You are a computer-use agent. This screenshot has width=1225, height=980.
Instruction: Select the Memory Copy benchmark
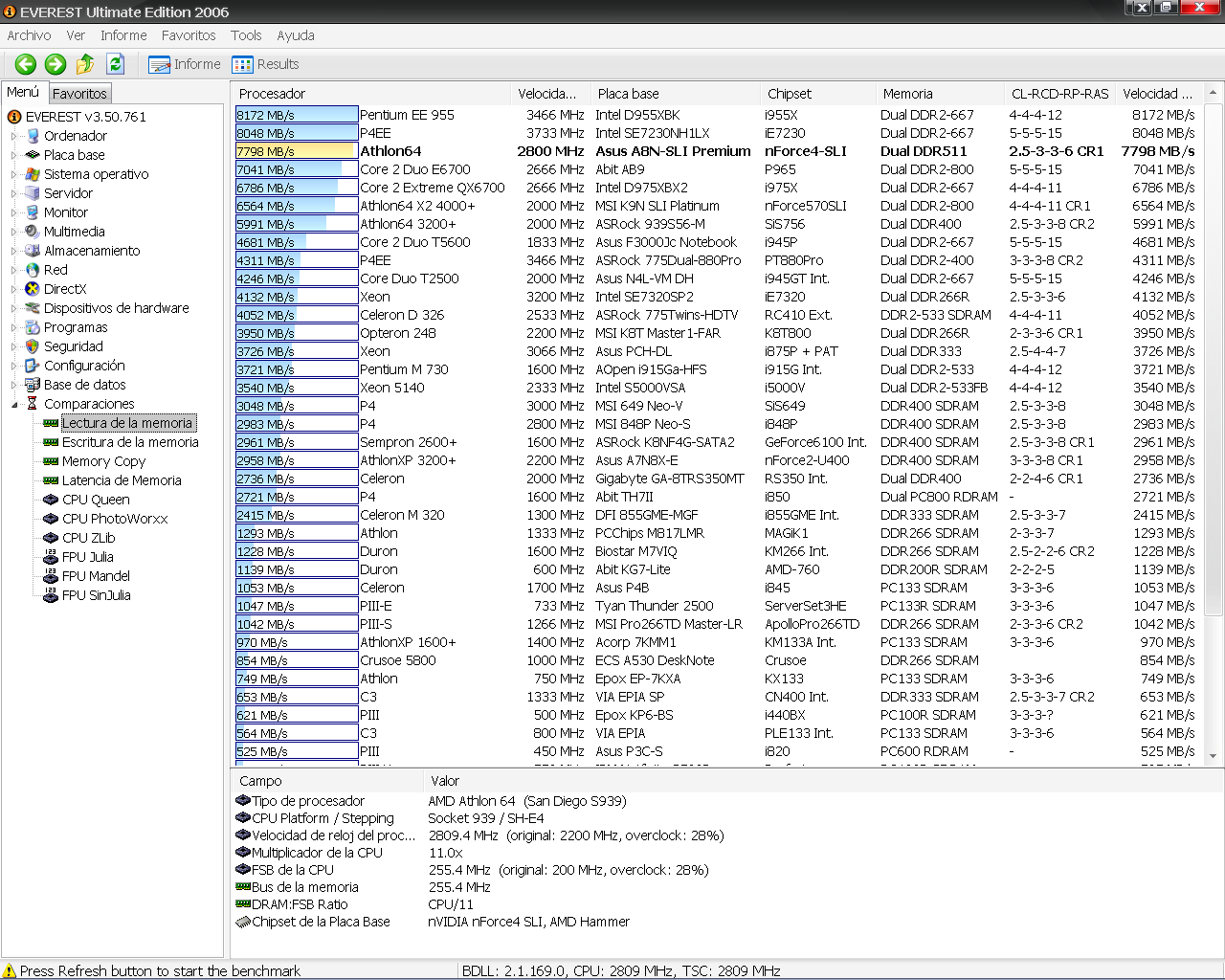tap(103, 461)
